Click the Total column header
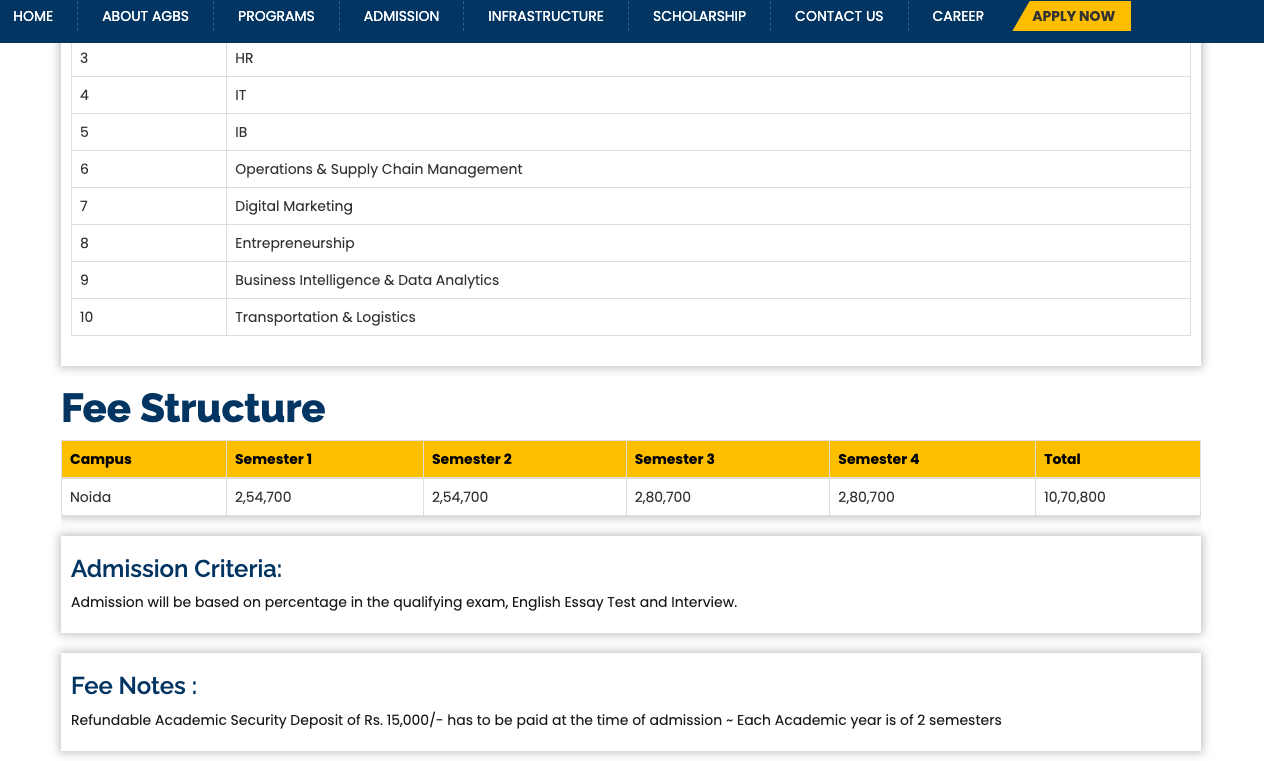The image size is (1264, 761). pyautogui.click(x=1062, y=459)
